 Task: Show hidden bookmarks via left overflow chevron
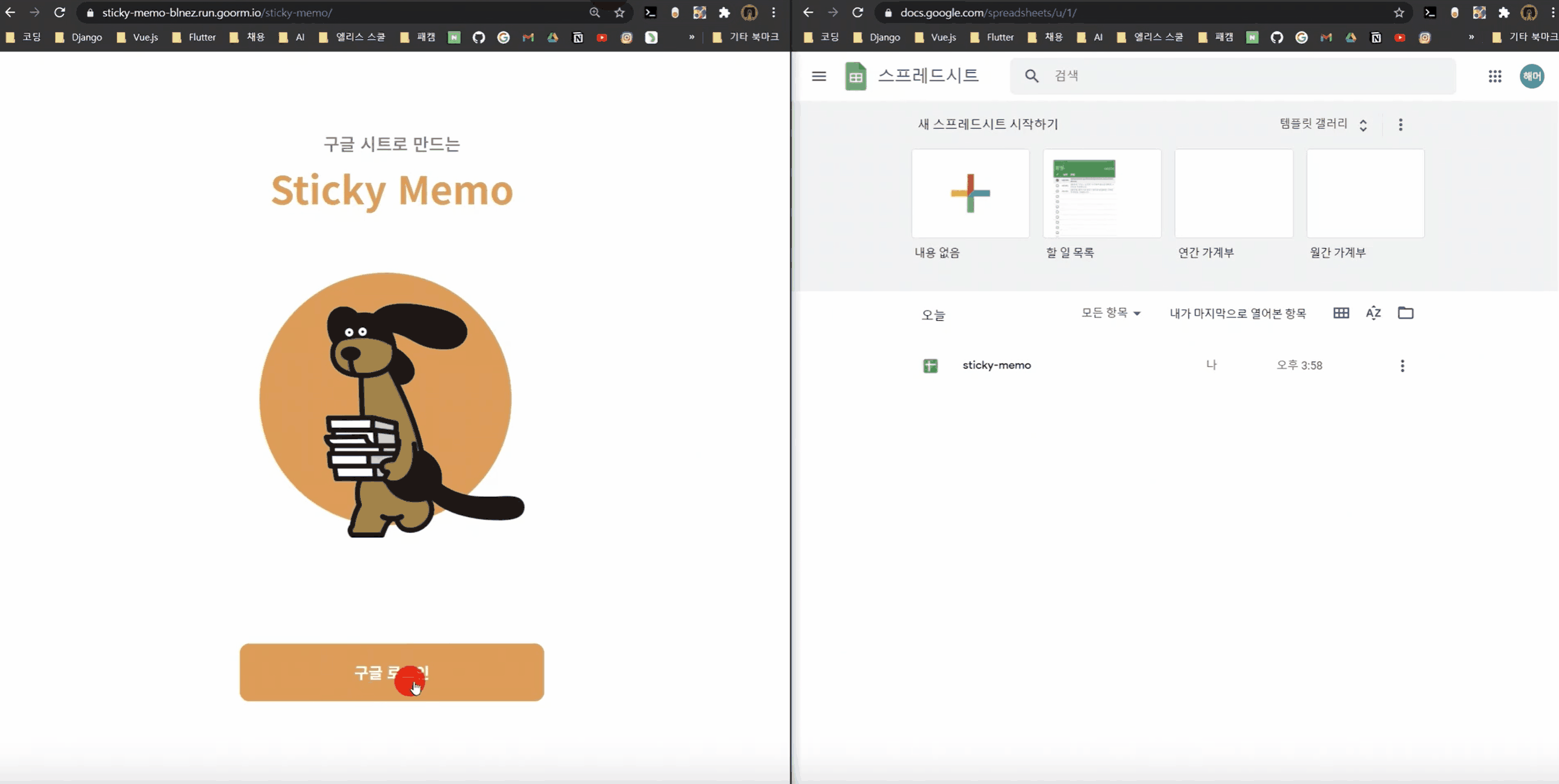[692, 38]
